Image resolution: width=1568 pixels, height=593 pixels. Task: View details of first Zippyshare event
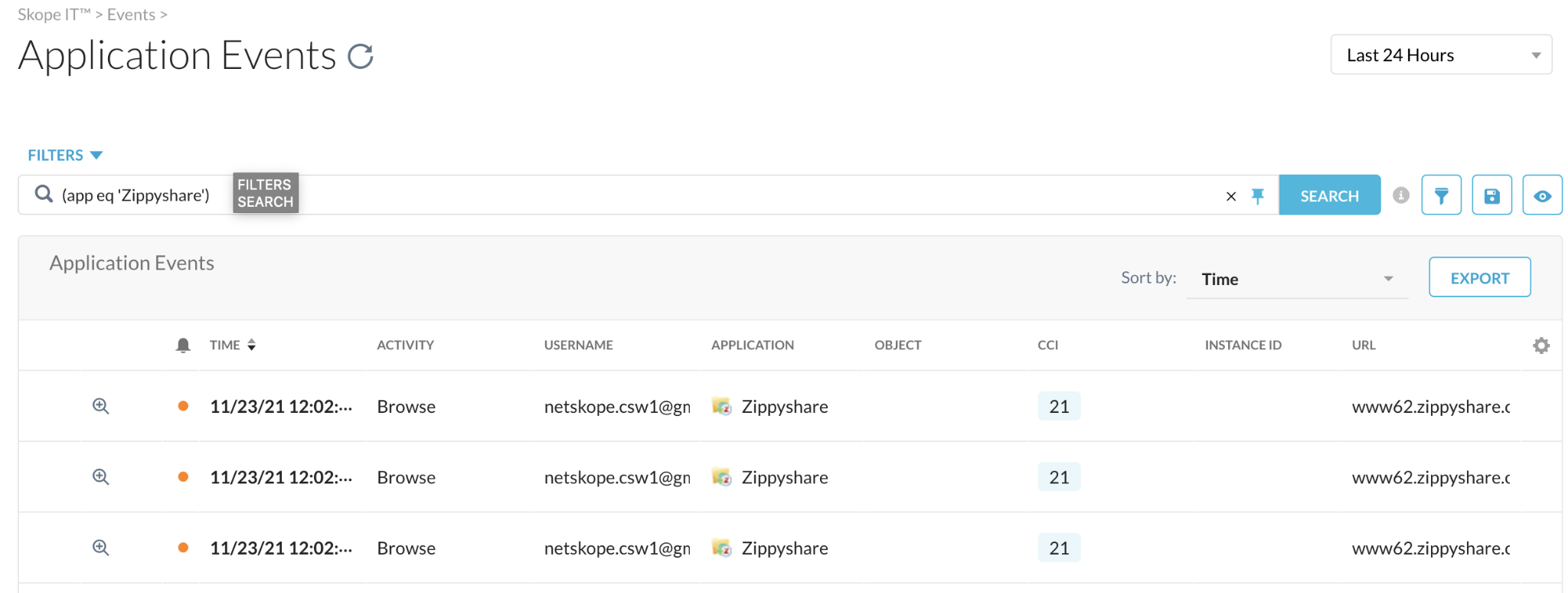coord(100,406)
